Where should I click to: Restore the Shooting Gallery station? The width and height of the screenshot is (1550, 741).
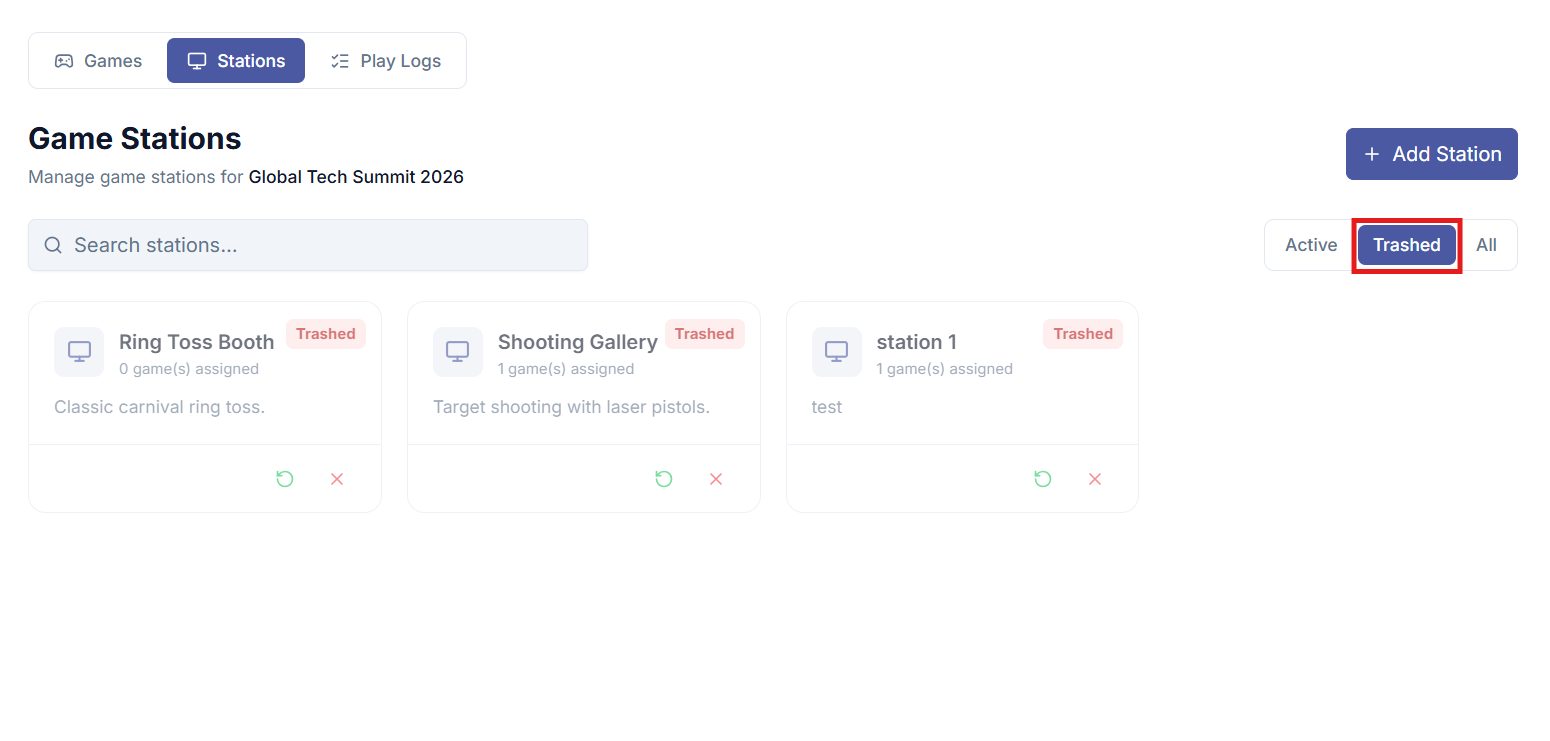pyautogui.click(x=664, y=479)
